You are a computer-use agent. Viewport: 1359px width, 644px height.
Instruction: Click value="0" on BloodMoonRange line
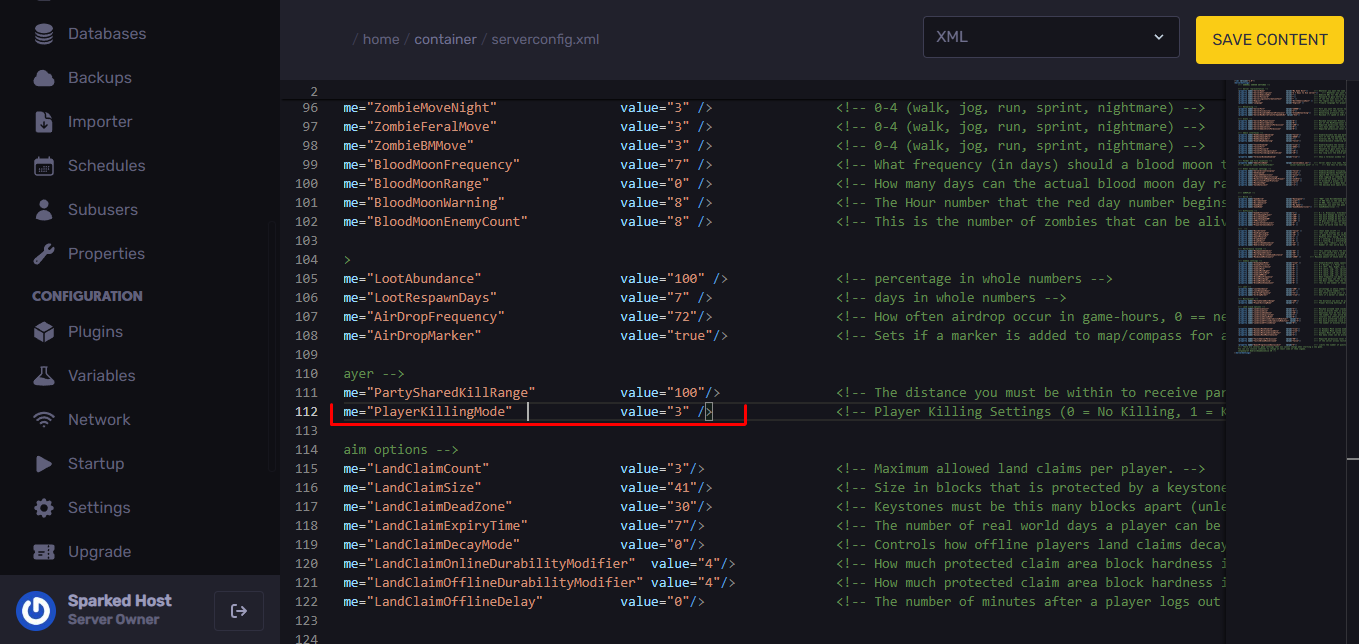tap(655, 184)
